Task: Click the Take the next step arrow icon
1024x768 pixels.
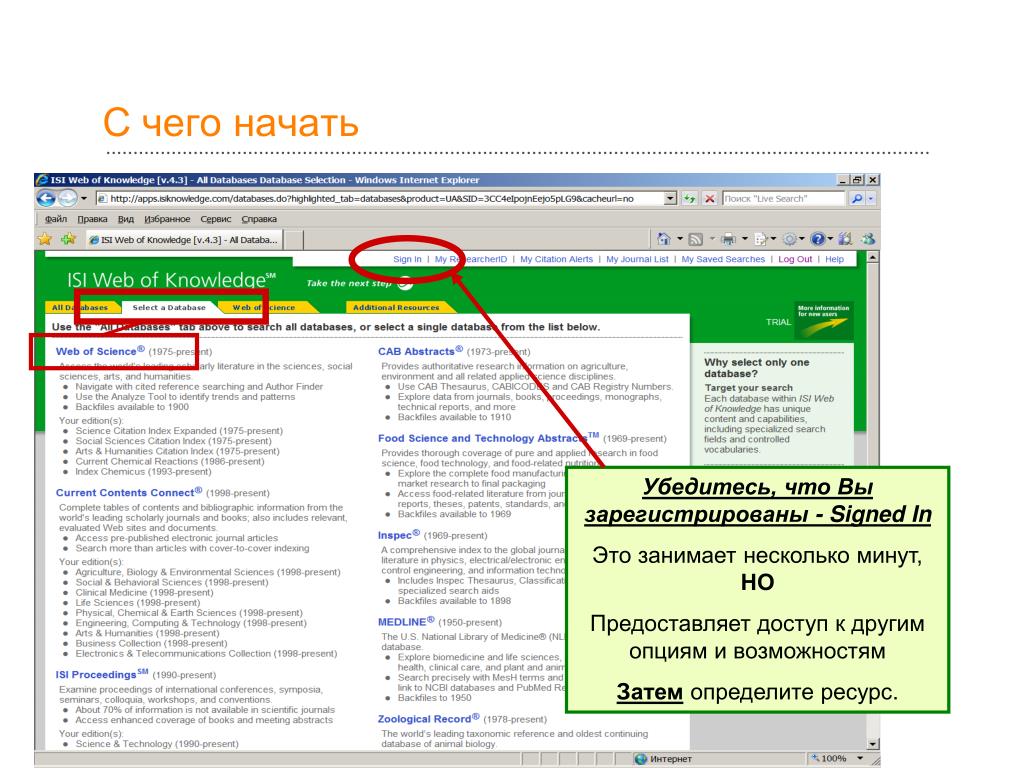Action: 406,283
